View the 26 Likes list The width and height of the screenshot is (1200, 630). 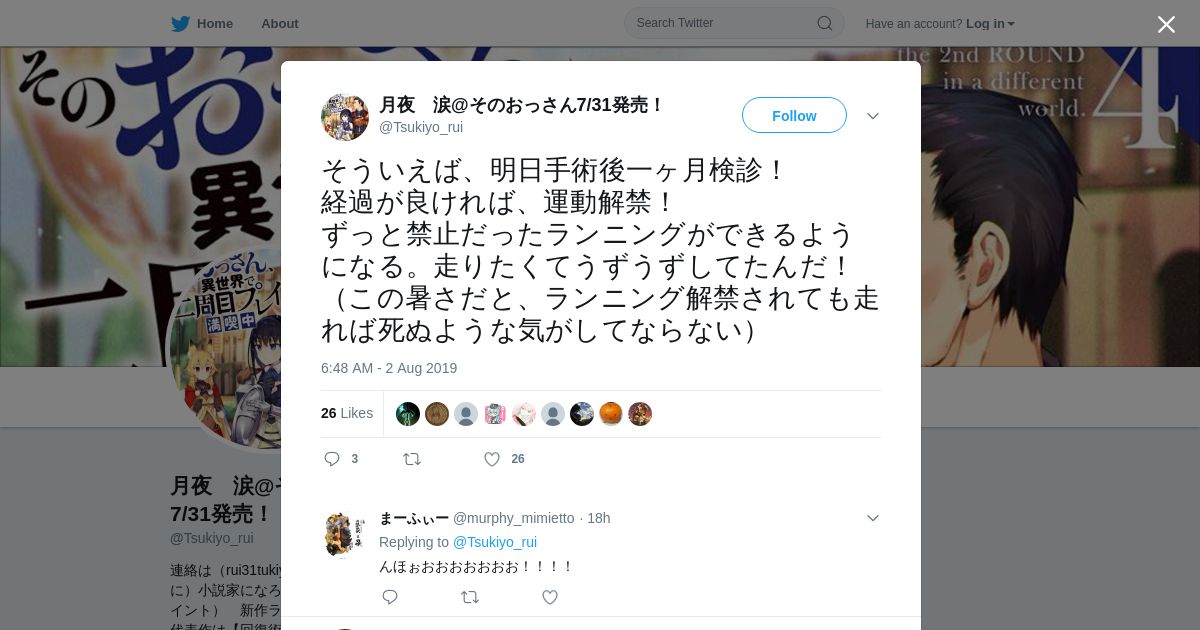click(x=347, y=413)
